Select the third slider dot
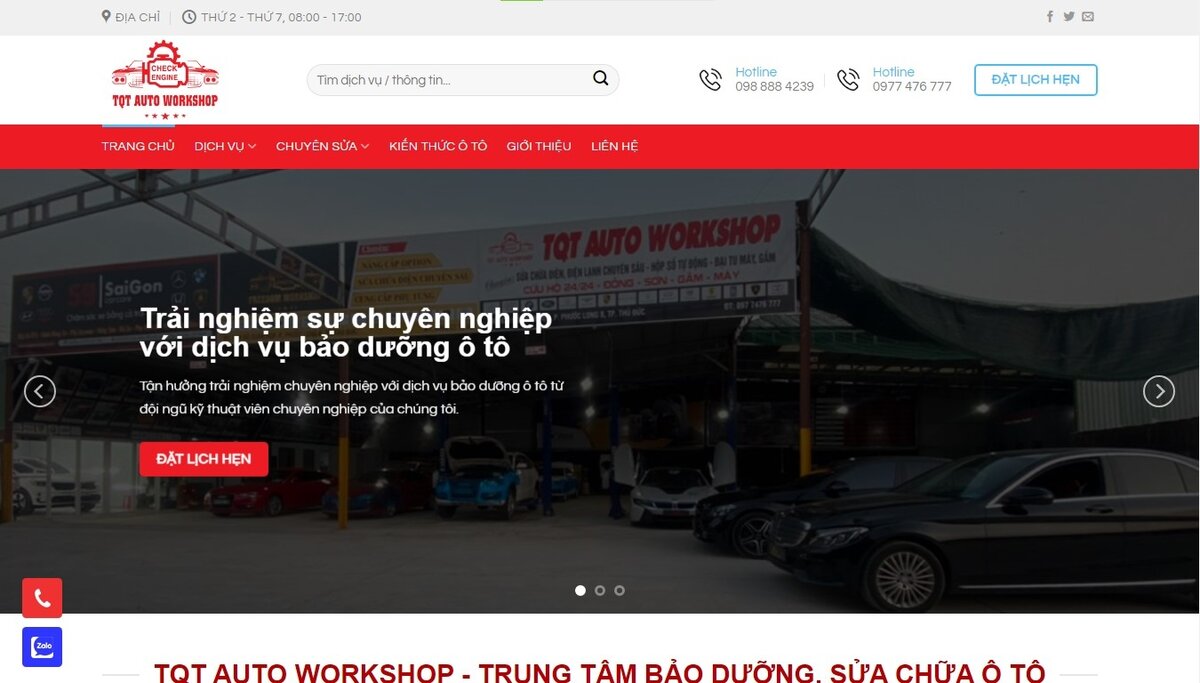Viewport: 1200px width, 683px height. click(x=620, y=590)
